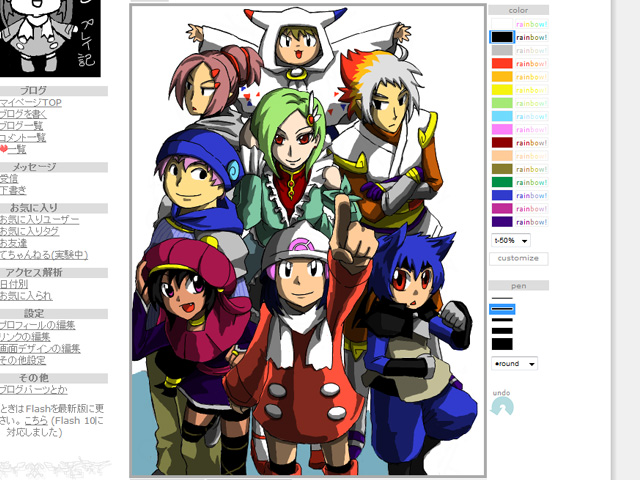This screenshot has height=480, width=640.
Task: Pick the olive color swatch
Action: click(502, 169)
